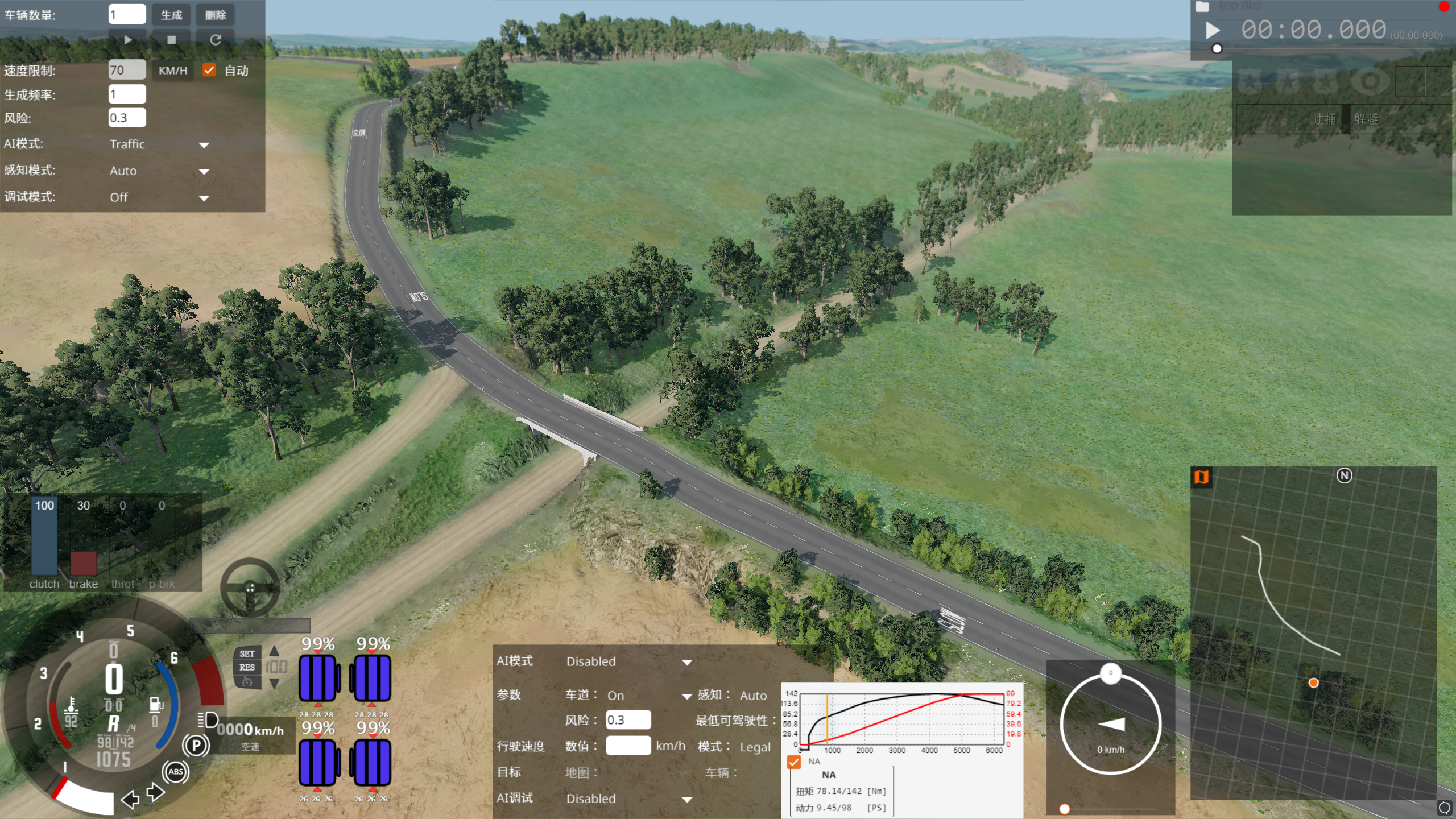This screenshot has height=819, width=1456.
Task: Open replay file with the folder icon
Action: coord(1202,7)
